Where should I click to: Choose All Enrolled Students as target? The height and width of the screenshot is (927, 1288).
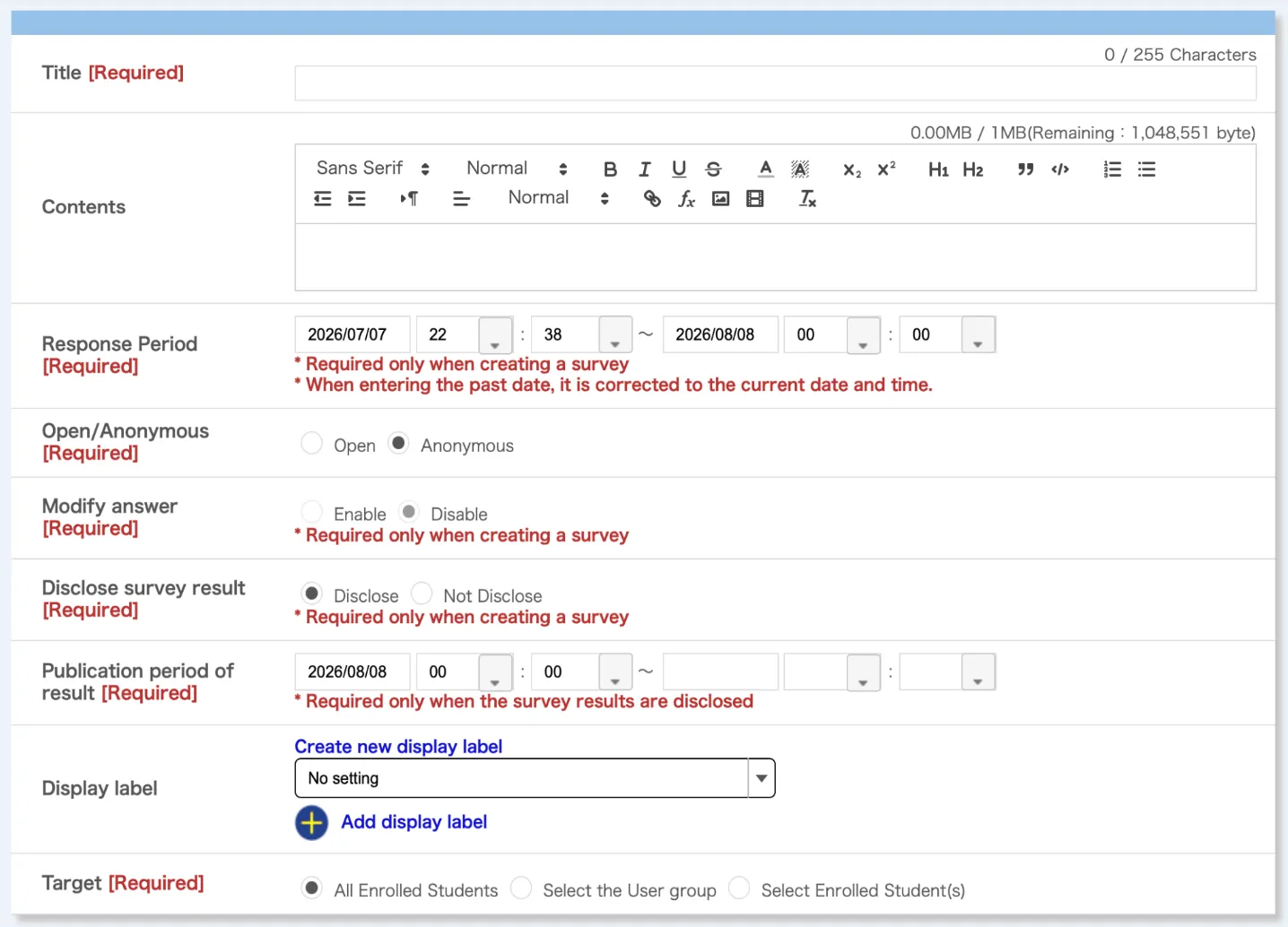click(x=311, y=888)
